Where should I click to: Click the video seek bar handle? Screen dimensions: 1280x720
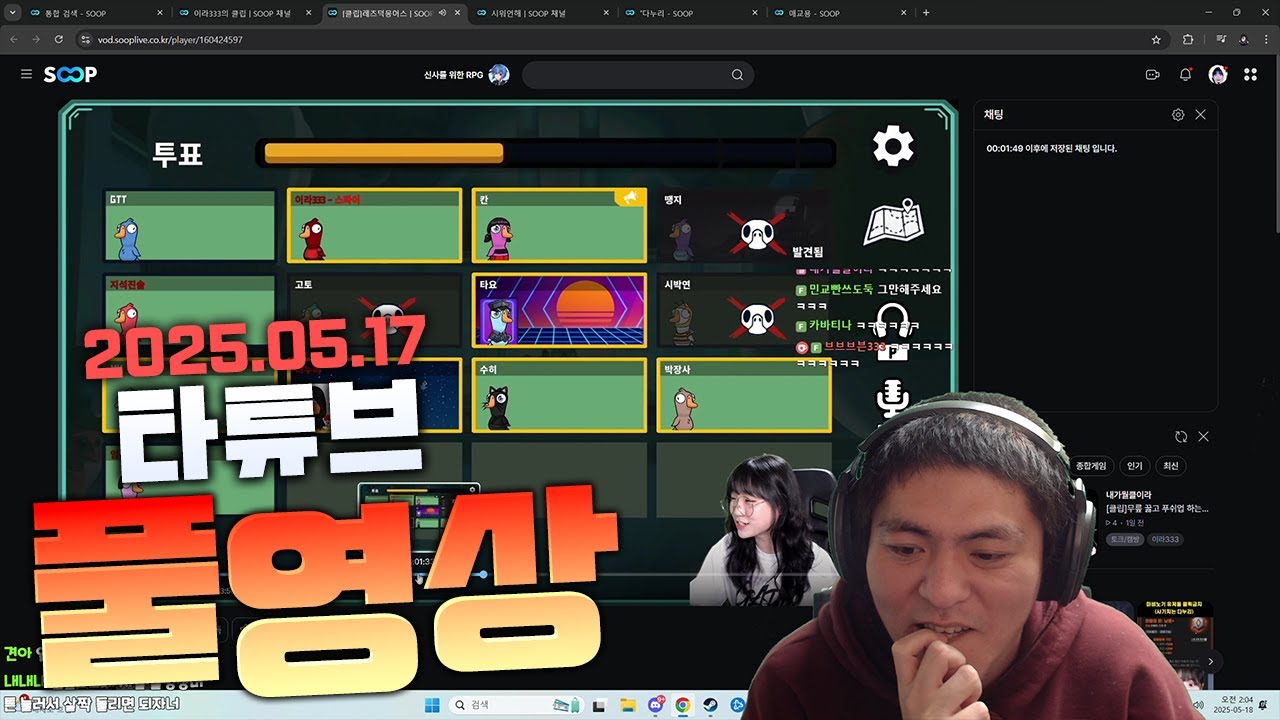click(483, 574)
